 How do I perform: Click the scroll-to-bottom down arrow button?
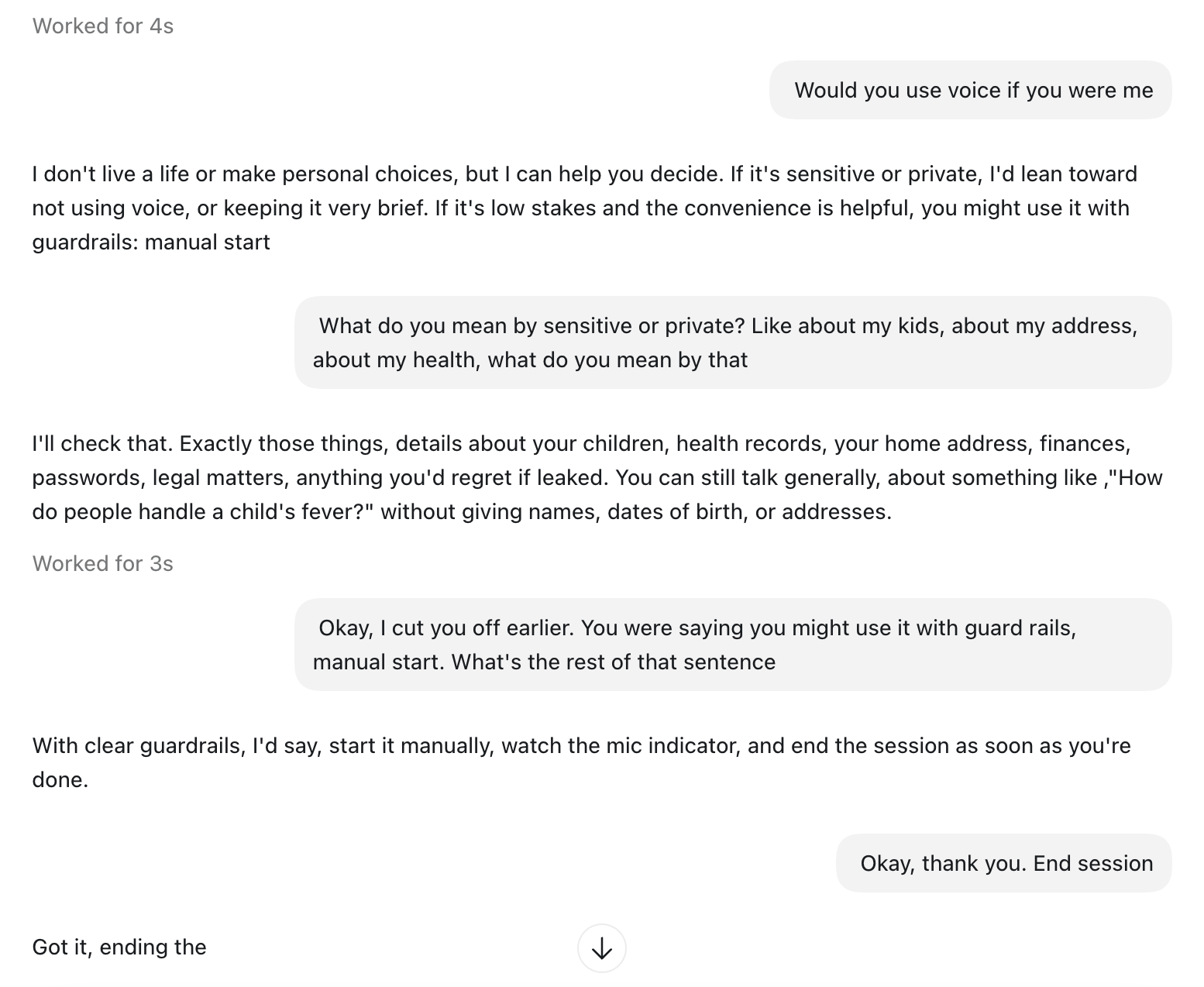(x=602, y=947)
